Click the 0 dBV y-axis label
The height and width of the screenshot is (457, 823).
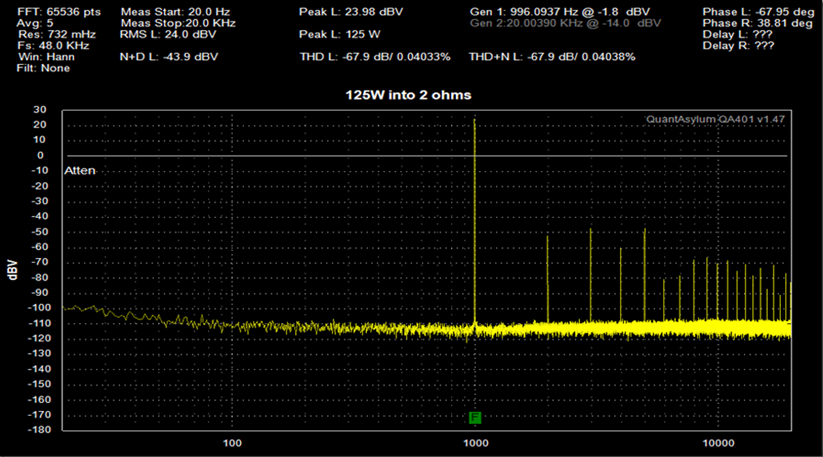(x=40, y=155)
